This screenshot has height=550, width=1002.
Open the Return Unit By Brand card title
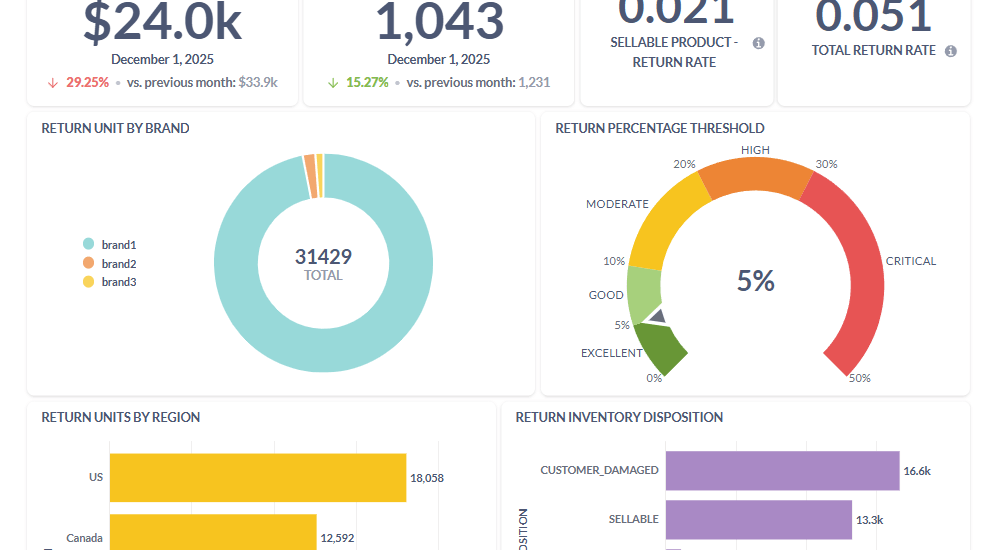[x=115, y=128]
